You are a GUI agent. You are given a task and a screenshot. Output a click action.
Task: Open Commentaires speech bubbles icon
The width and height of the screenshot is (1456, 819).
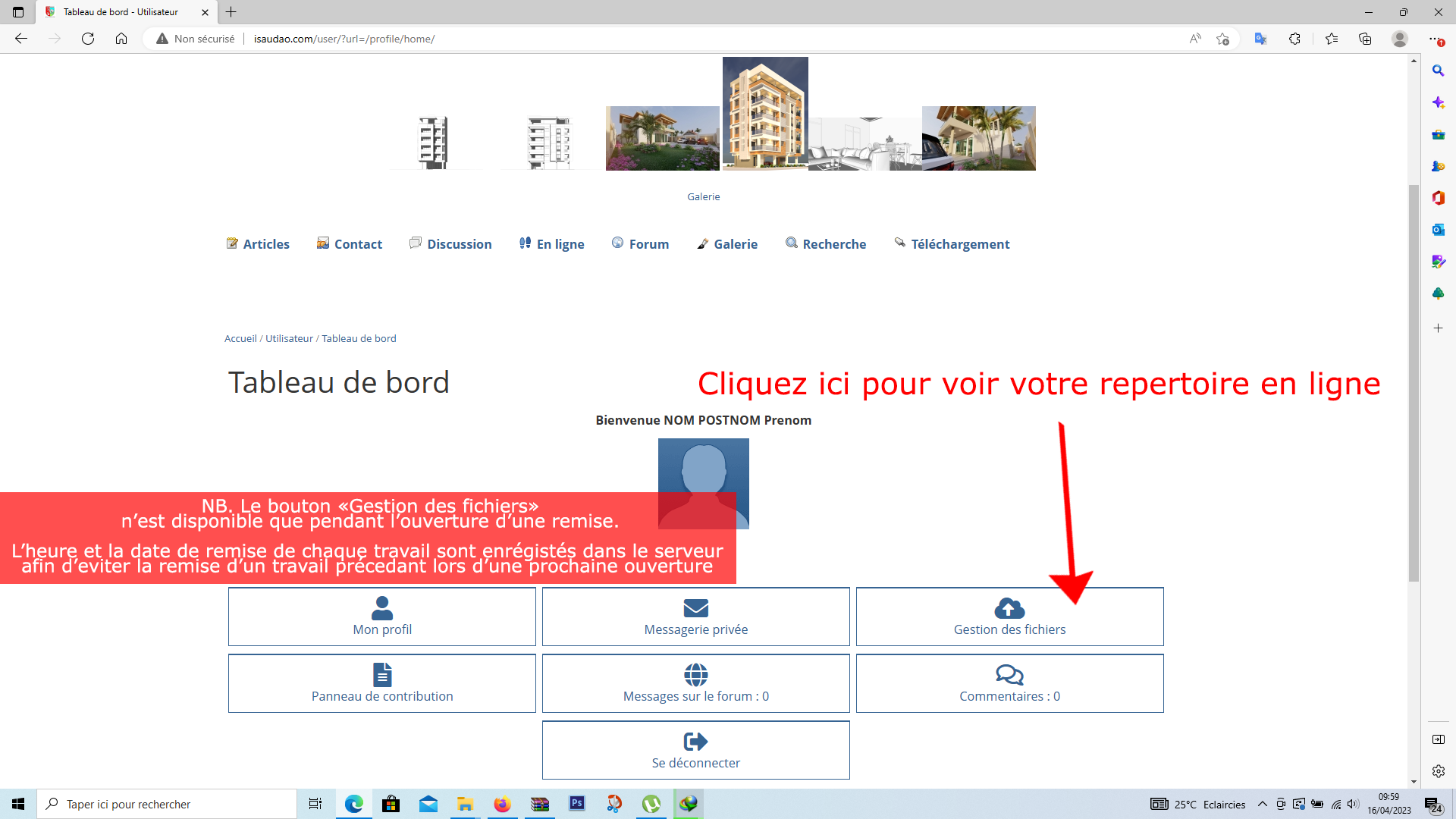coord(1009,674)
